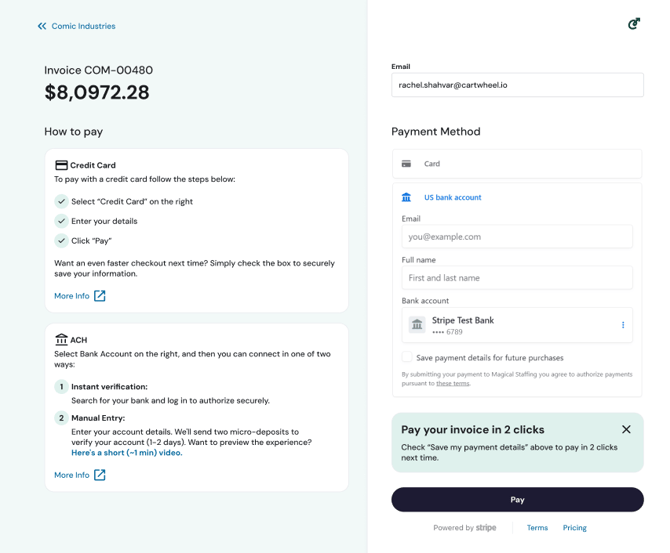Open the short video link for manual entry
The height and width of the screenshot is (553, 670).
point(127,453)
